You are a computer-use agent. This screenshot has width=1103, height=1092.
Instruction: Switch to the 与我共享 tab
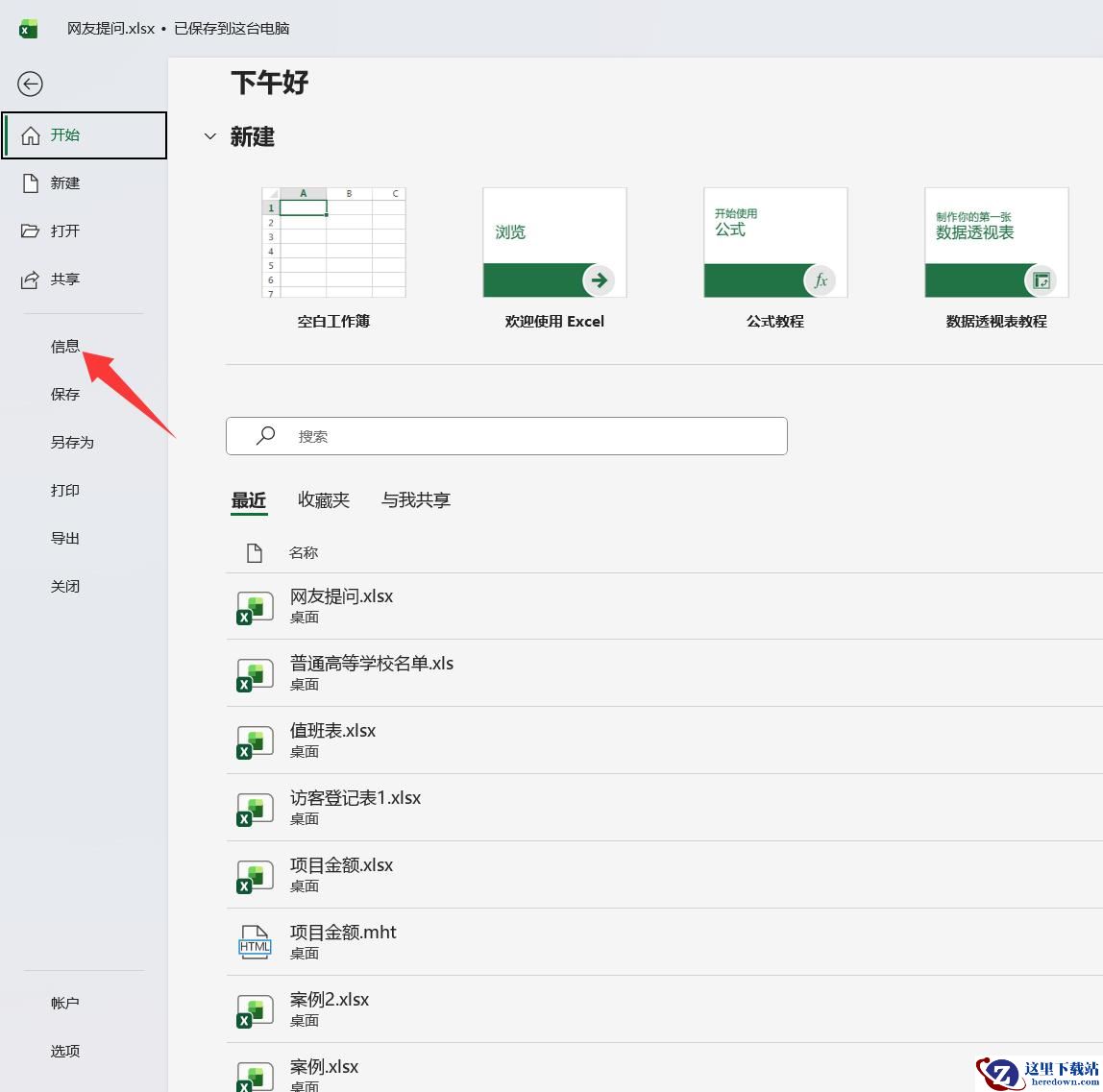416,500
